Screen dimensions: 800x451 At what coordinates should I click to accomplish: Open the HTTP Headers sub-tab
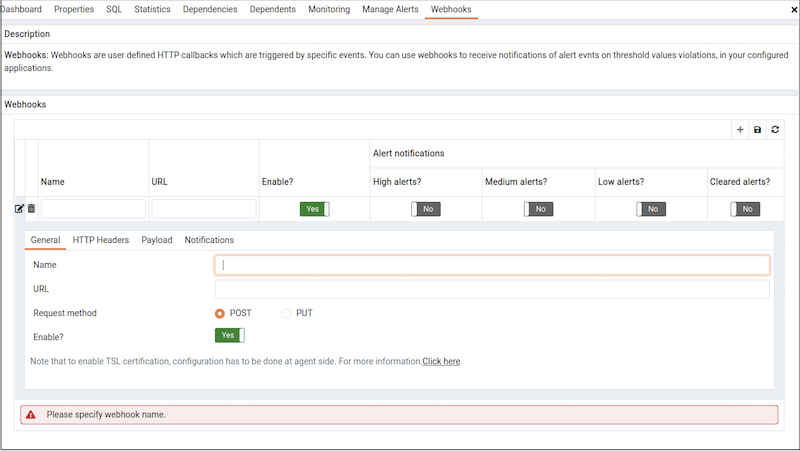[x=101, y=240]
